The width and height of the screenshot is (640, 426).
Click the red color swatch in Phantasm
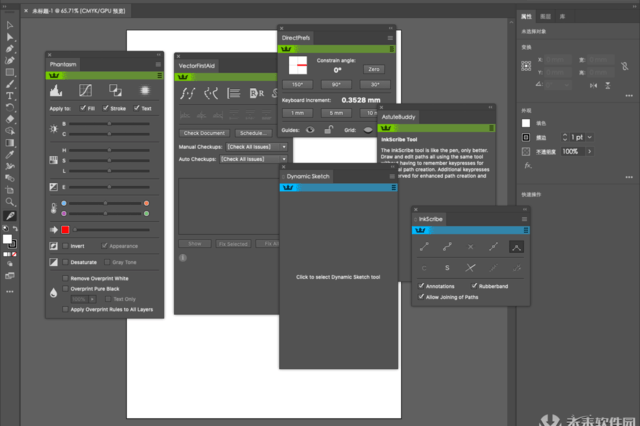point(65,230)
